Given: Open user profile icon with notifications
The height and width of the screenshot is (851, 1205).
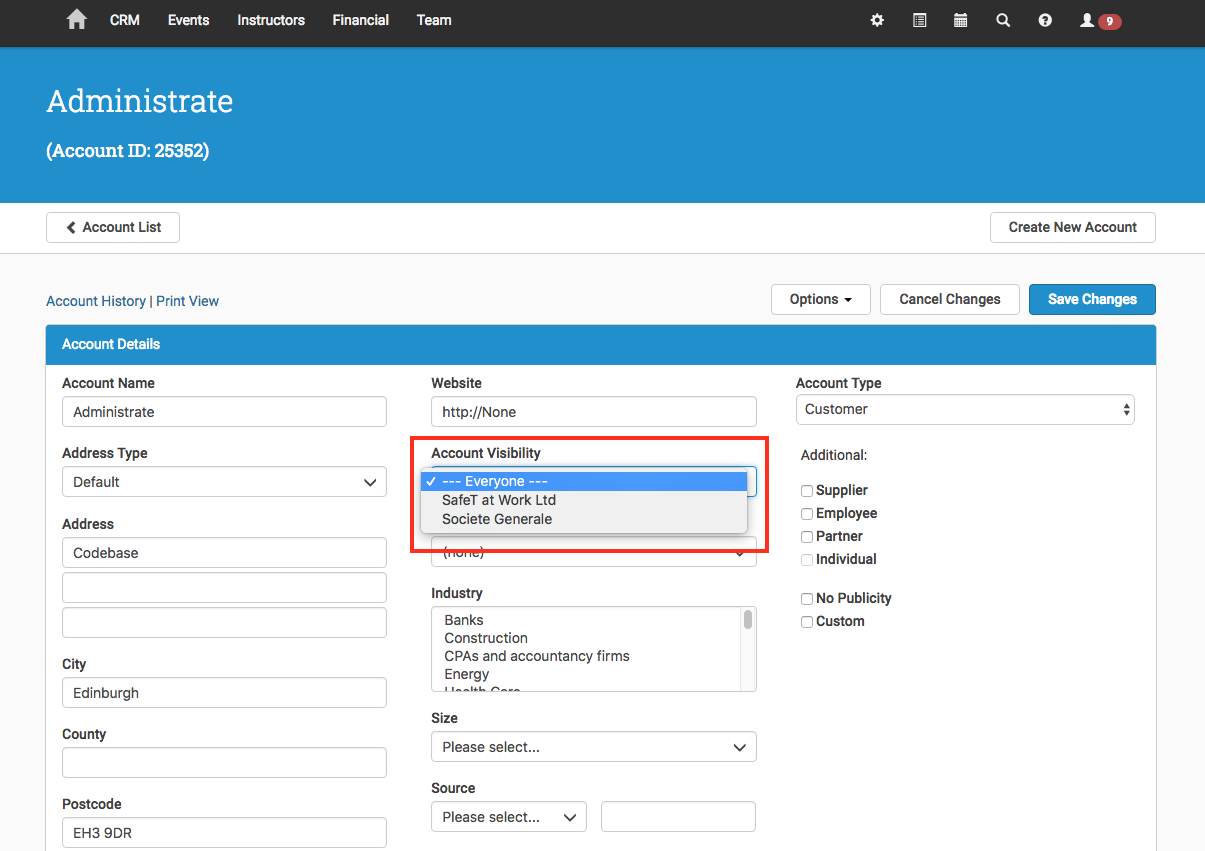Looking at the screenshot, I should [1100, 20].
